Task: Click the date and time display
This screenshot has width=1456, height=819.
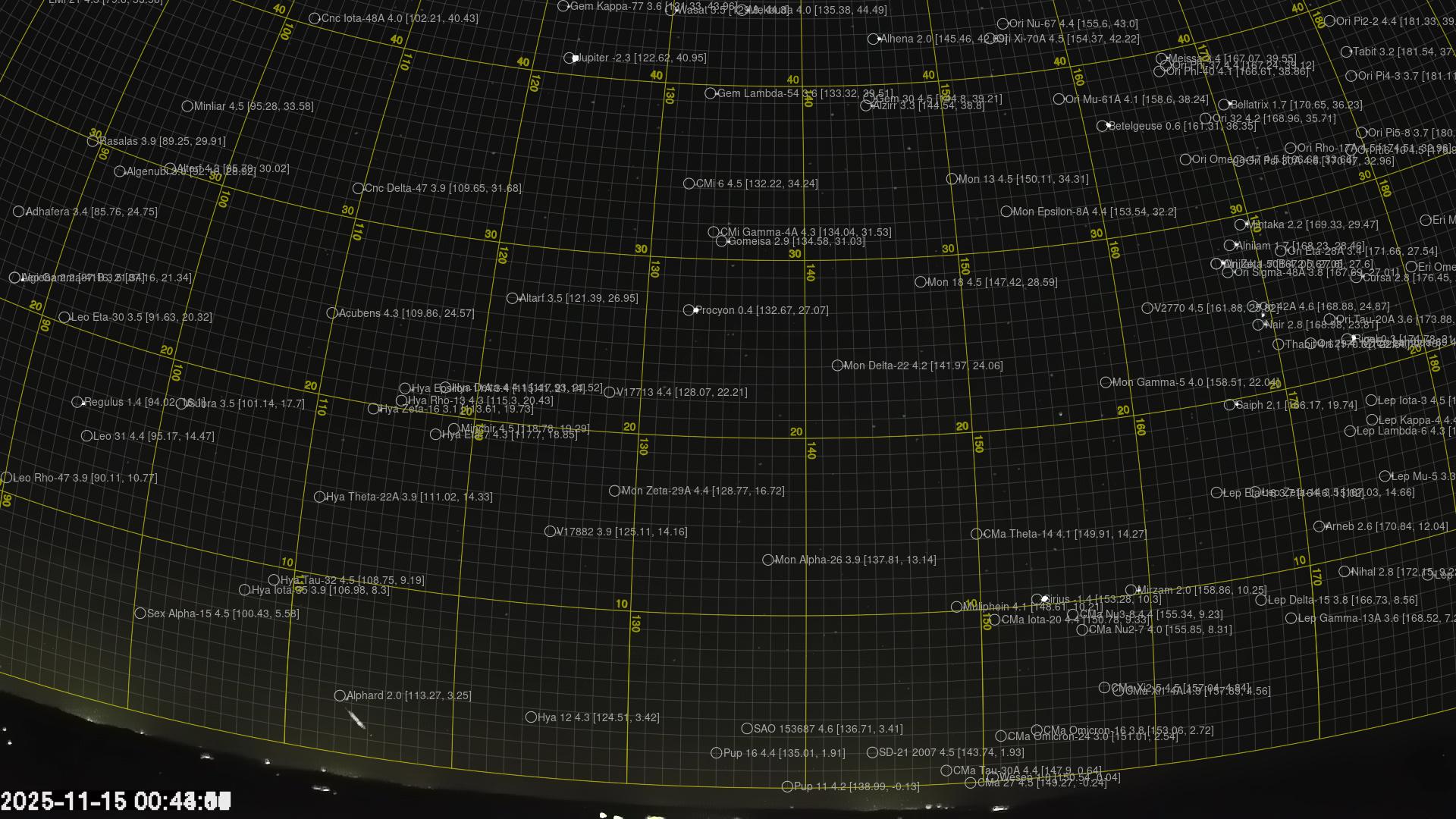Action: pyautogui.click(x=115, y=802)
